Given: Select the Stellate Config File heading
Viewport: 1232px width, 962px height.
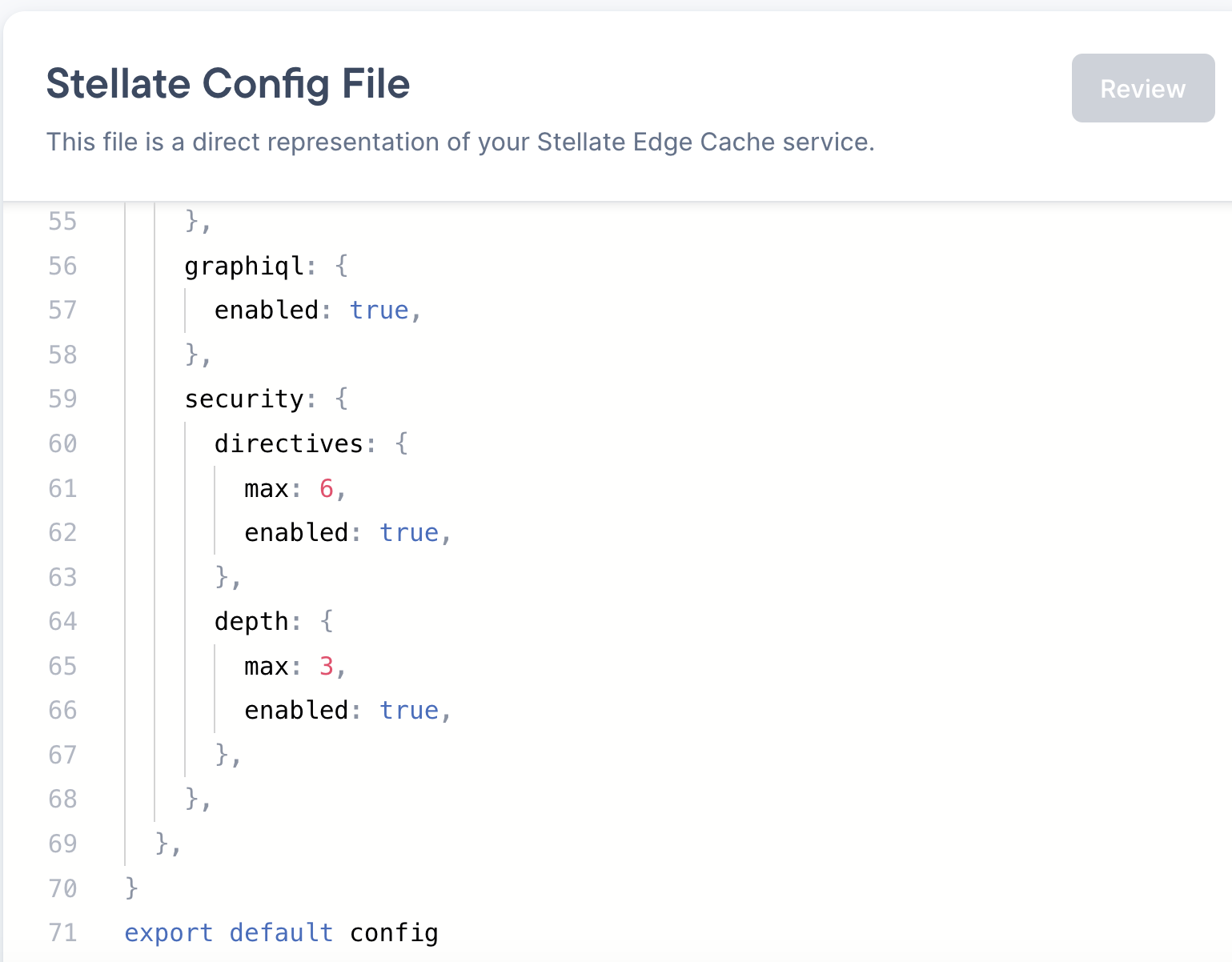Looking at the screenshot, I should click(x=227, y=83).
